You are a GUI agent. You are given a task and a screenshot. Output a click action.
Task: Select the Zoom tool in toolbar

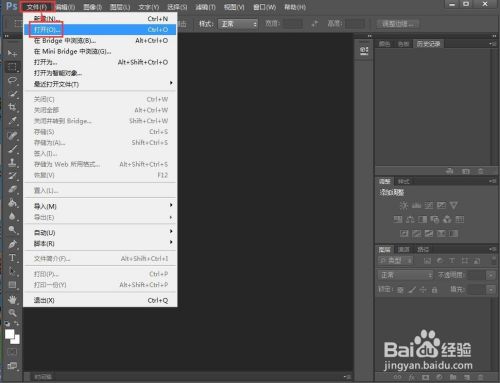12,313
